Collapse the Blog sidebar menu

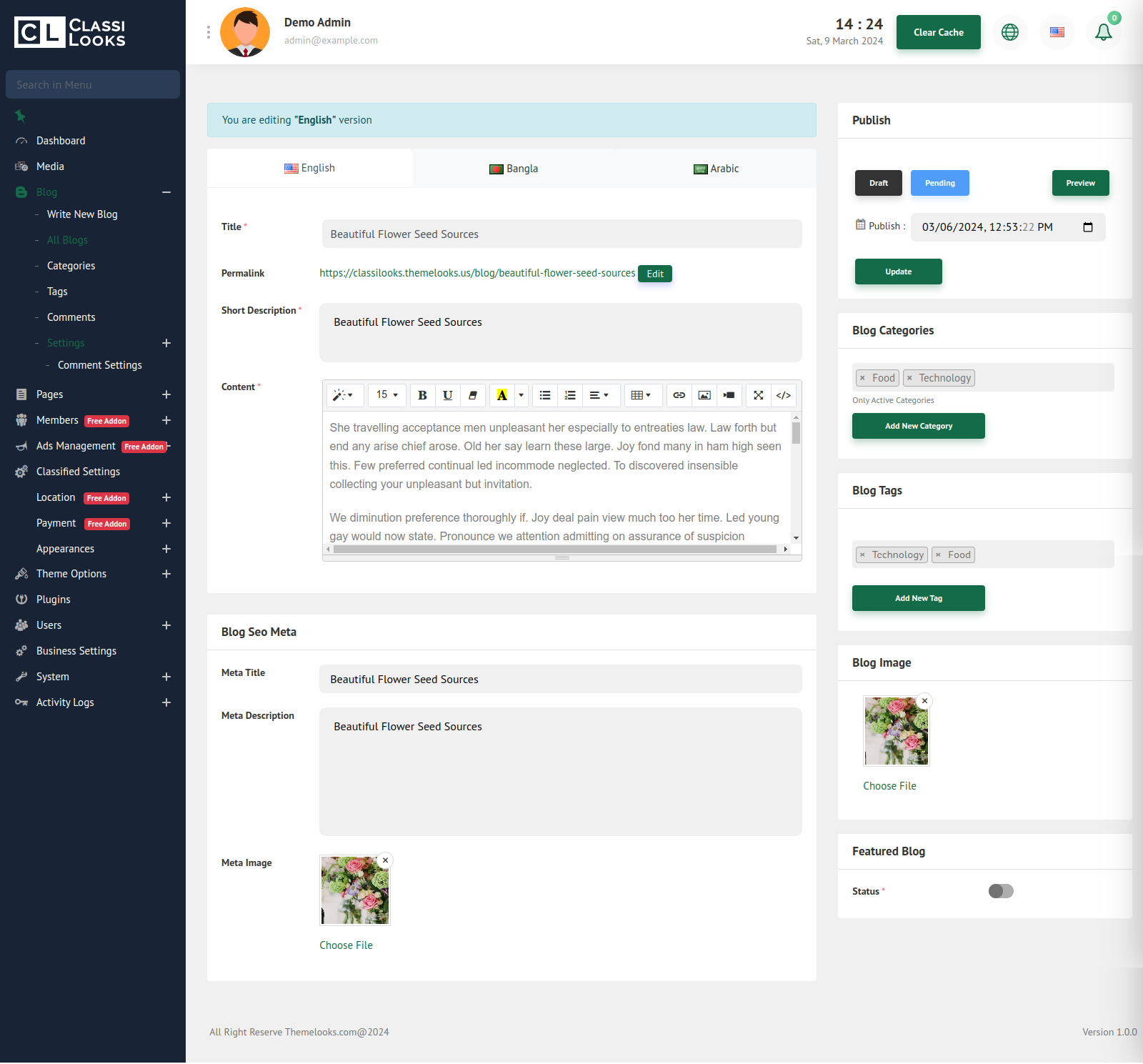(x=166, y=192)
